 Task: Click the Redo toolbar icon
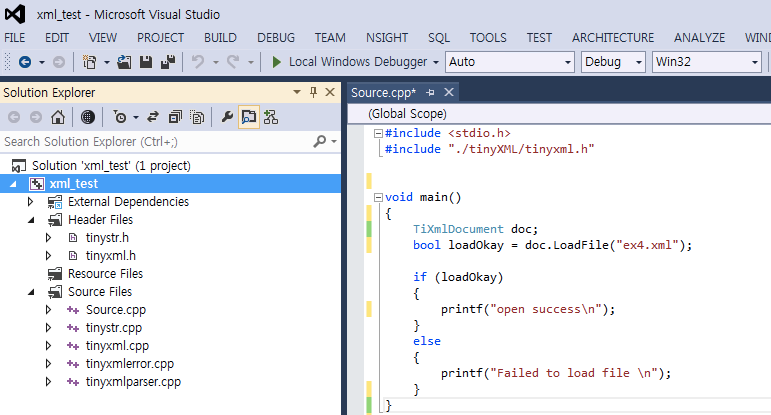[x=233, y=62]
